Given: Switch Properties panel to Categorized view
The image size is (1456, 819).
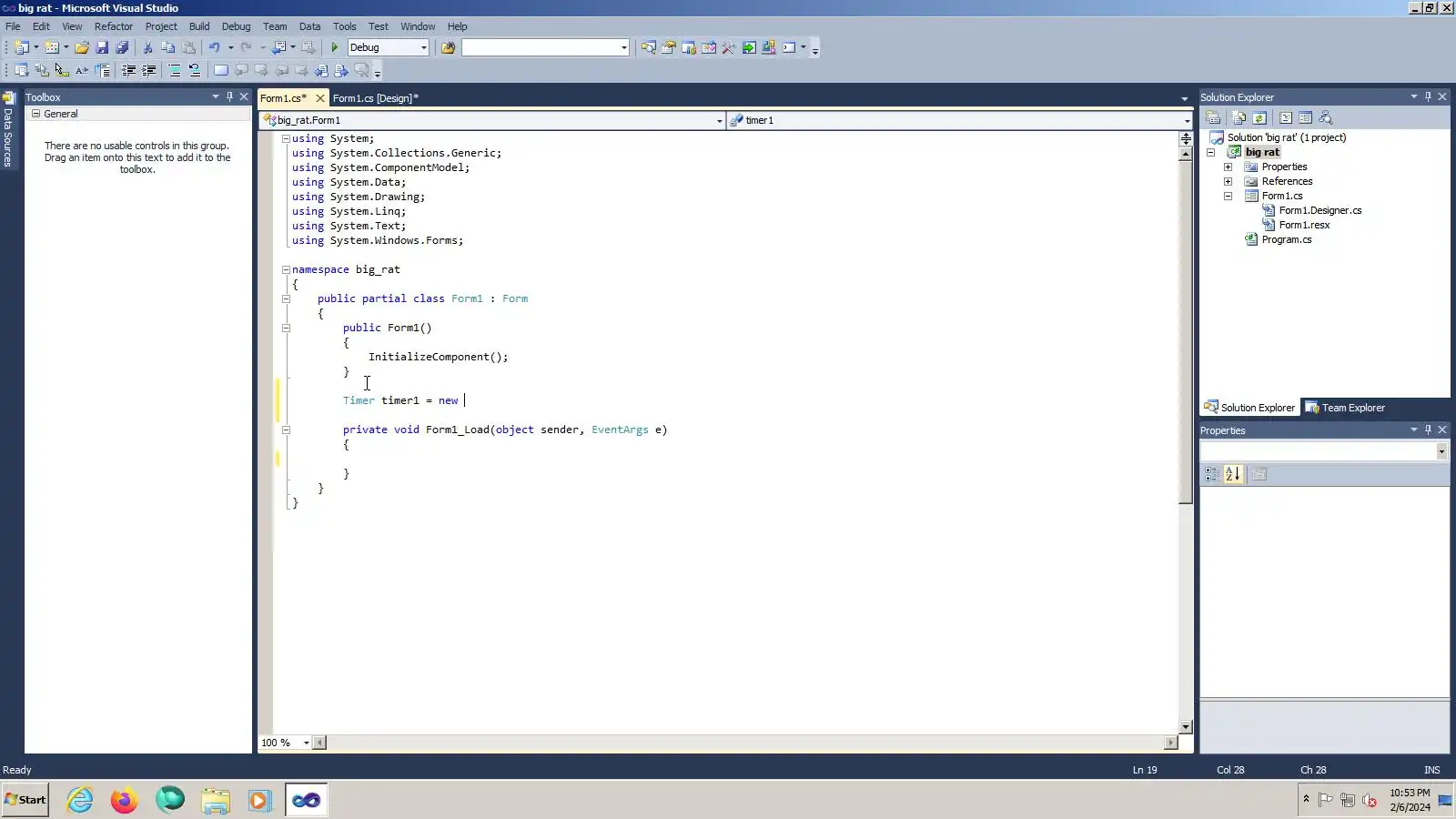Looking at the screenshot, I should (1212, 474).
